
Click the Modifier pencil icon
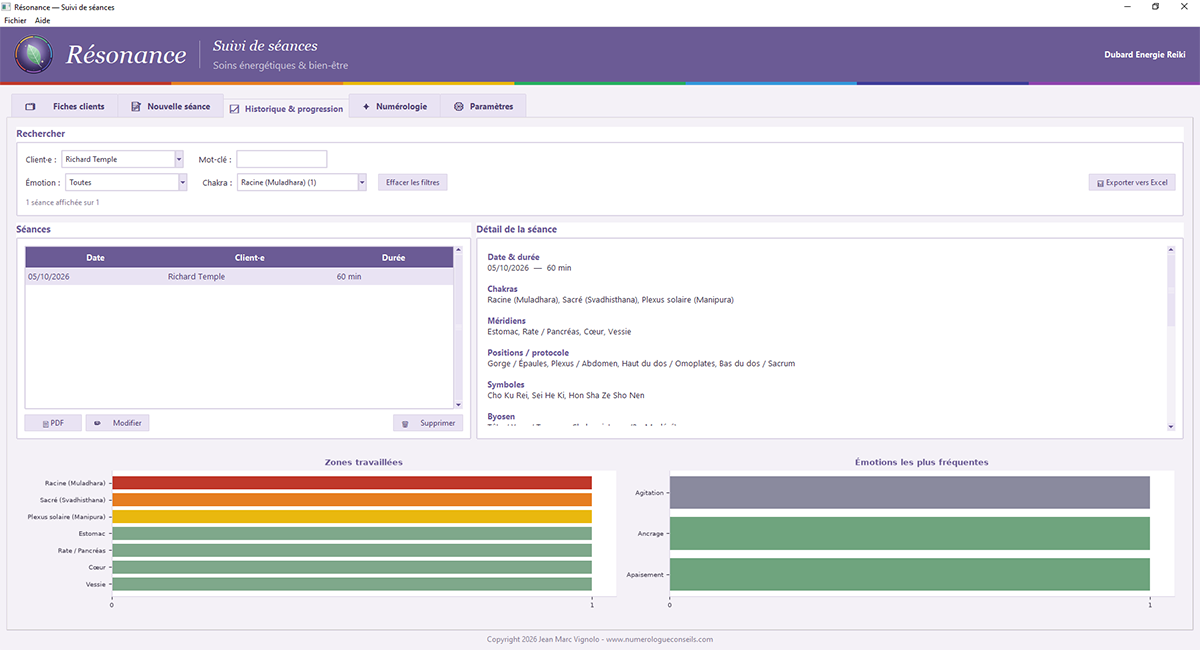pos(98,423)
